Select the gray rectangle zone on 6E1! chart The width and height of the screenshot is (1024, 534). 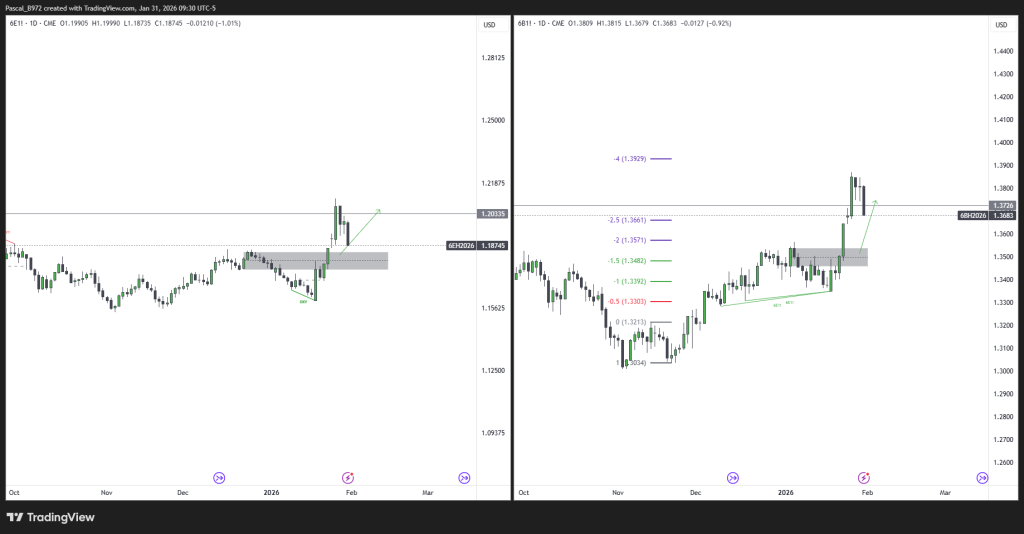[x=315, y=261]
